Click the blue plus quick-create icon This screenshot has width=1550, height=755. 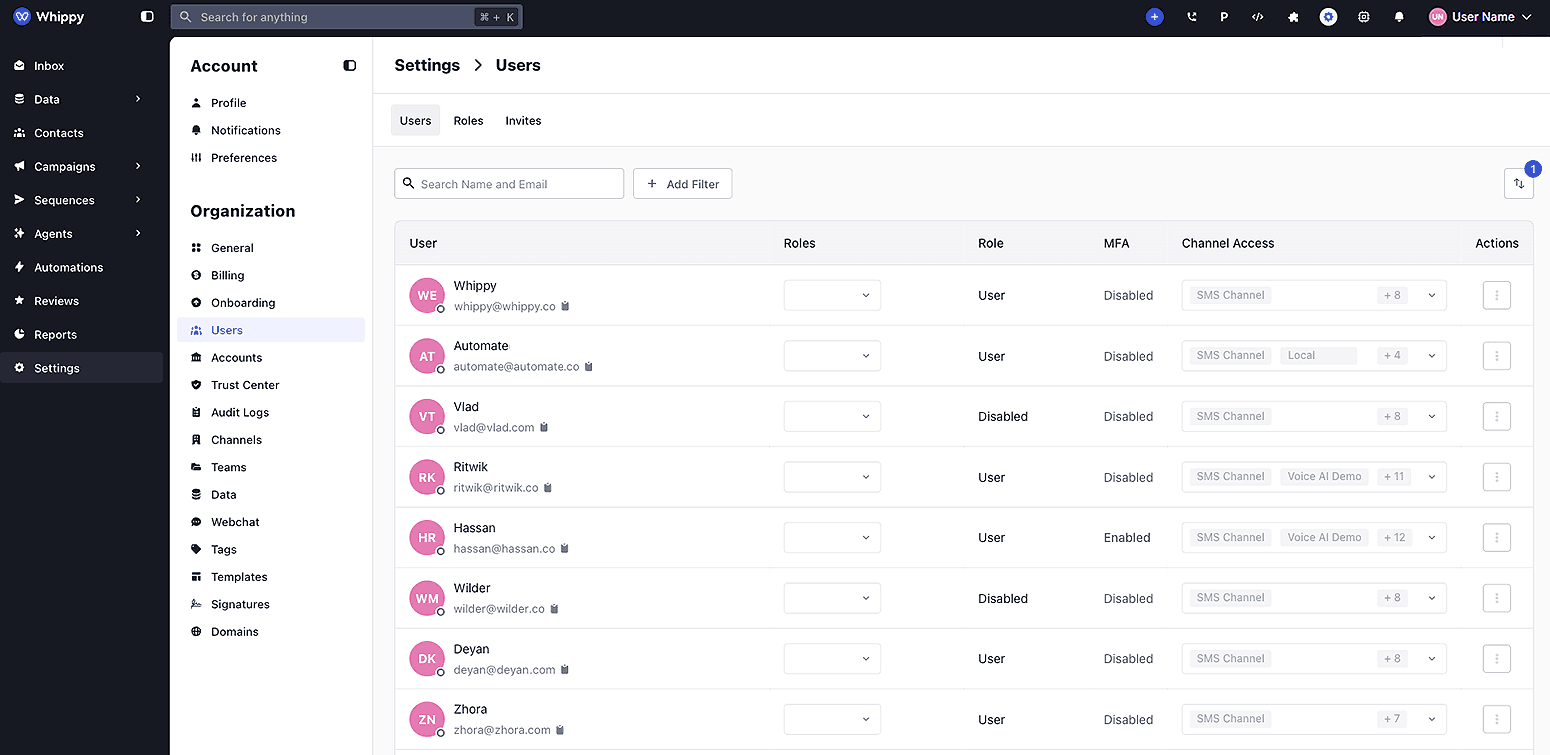click(1155, 16)
